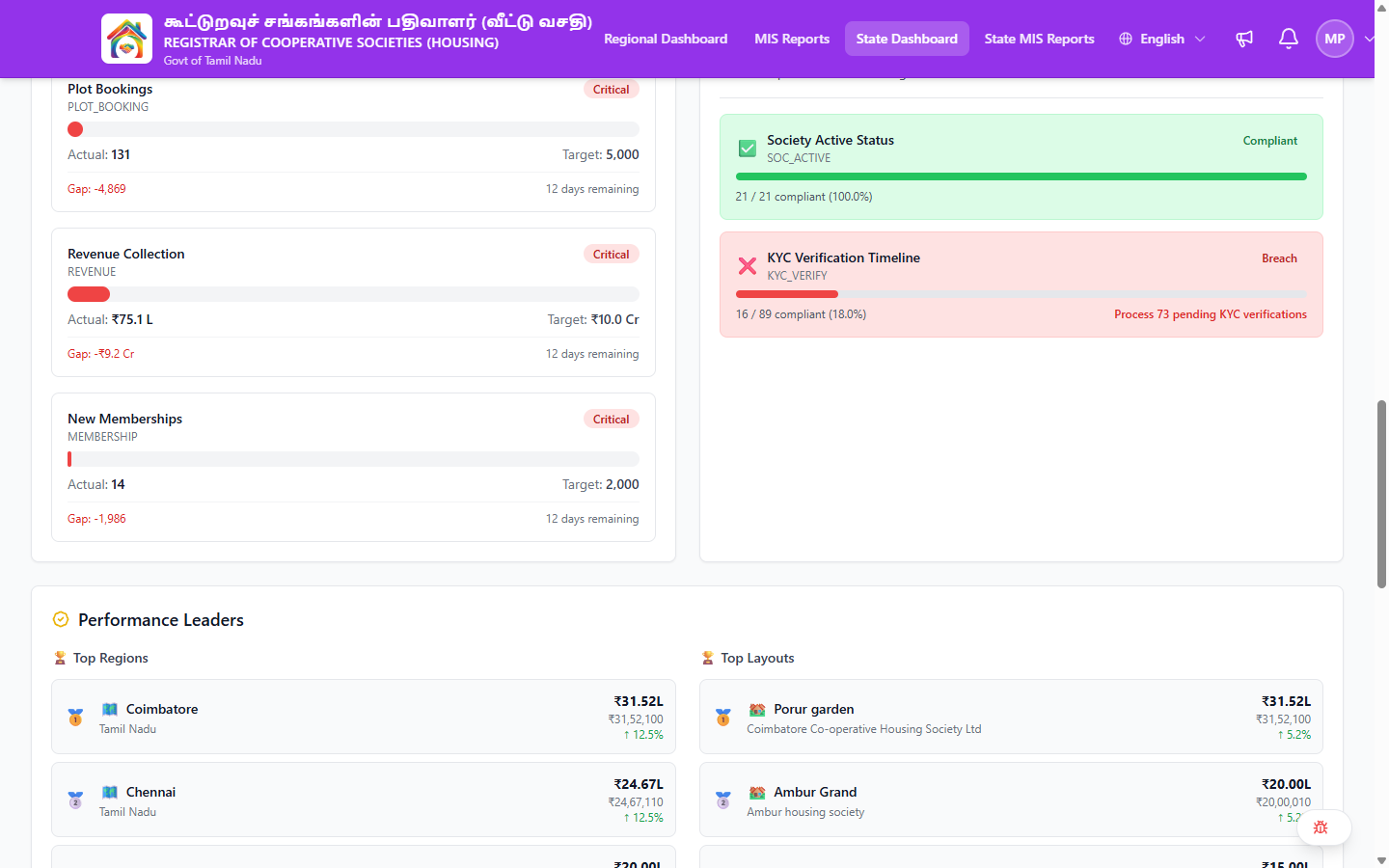Image resolution: width=1389 pixels, height=868 pixels.
Task: Open the Regional Dashboard tab
Action: click(666, 39)
